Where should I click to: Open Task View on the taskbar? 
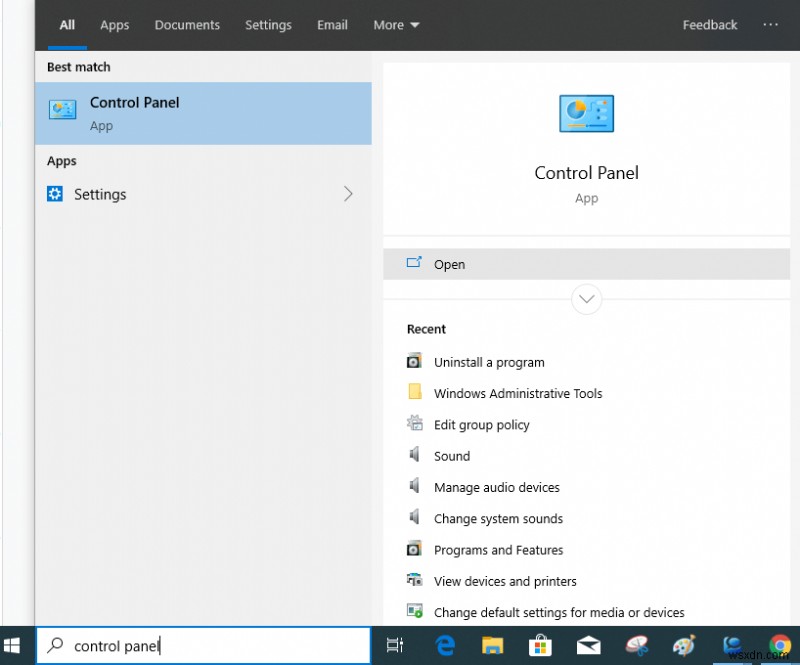coord(395,645)
